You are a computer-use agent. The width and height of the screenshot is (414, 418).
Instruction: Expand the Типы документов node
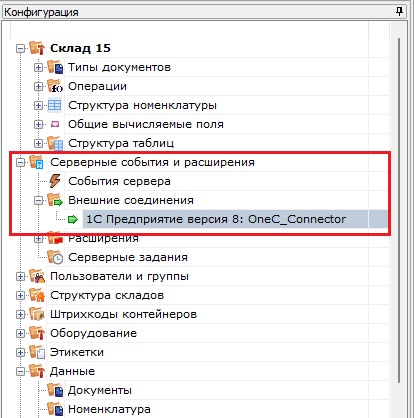38,67
